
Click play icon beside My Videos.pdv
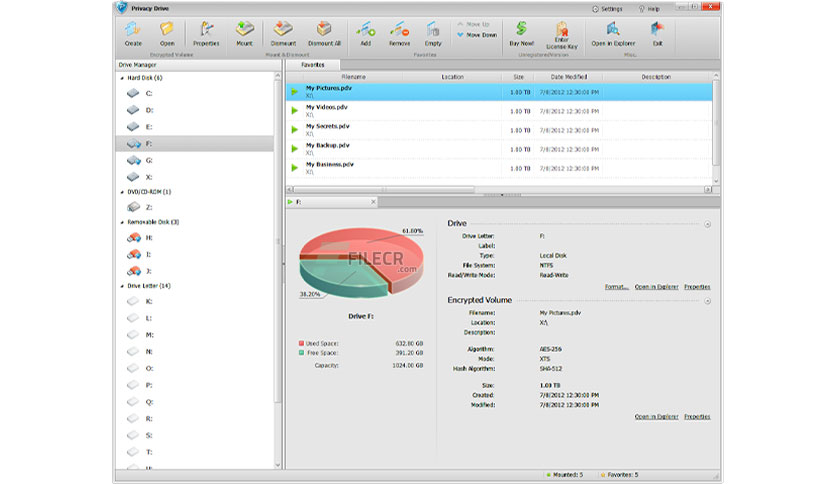coord(294,111)
